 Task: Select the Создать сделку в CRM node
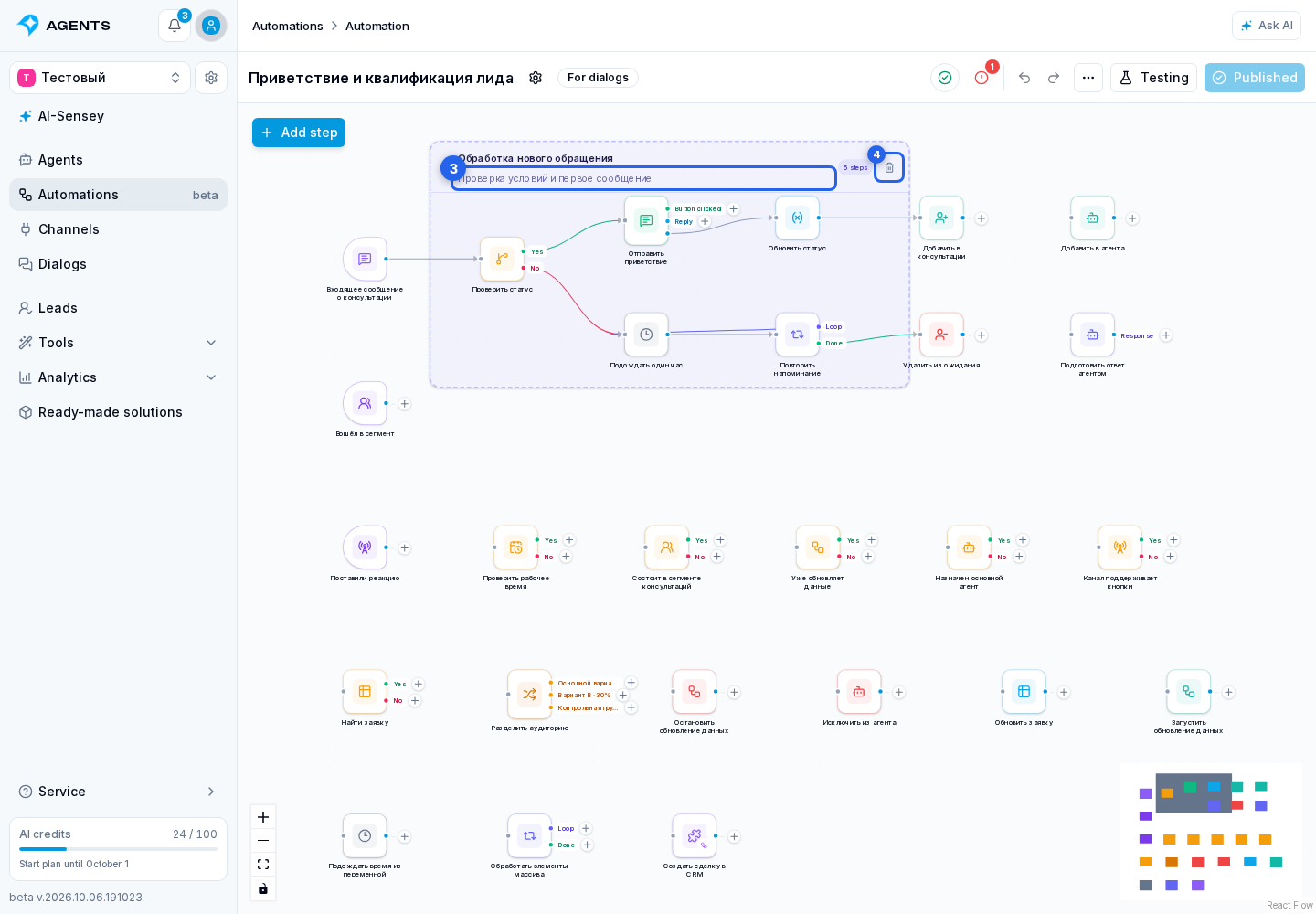695,836
